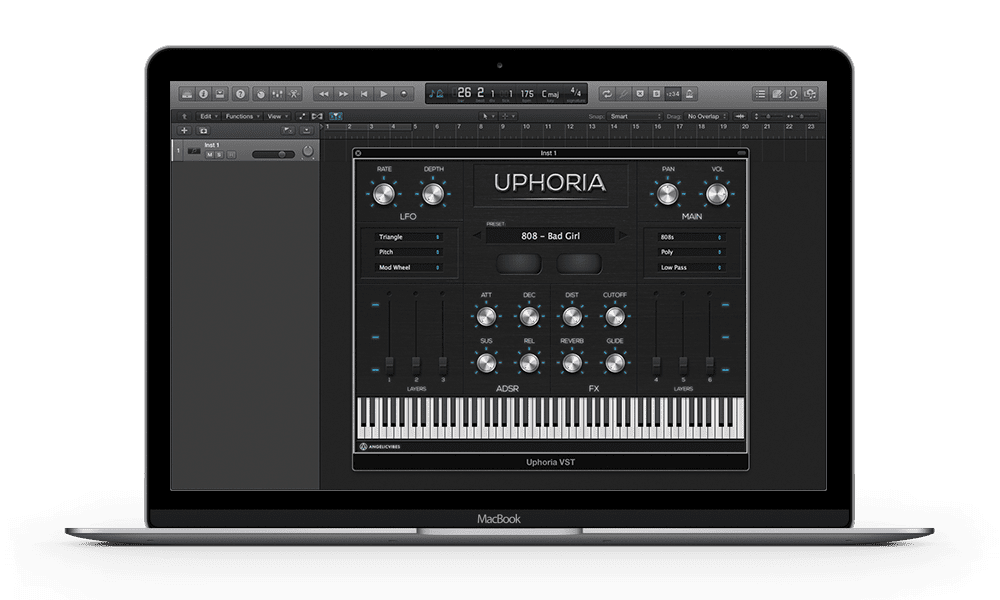Click the LFO DEPTH knob
Image resolution: width=1000 pixels, height=600 pixels.
click(433, 194)
